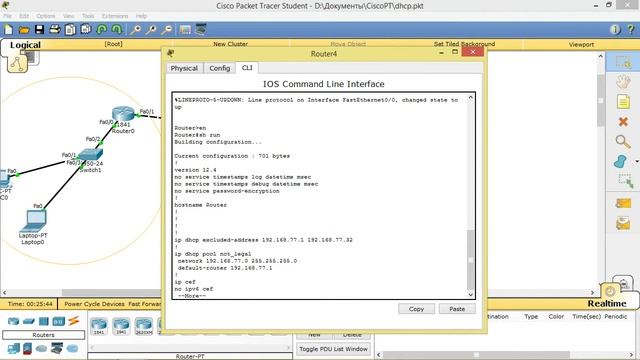Pick the 1841 router model
The height and width of the screenshot is (360, 640).
[99, 326]
